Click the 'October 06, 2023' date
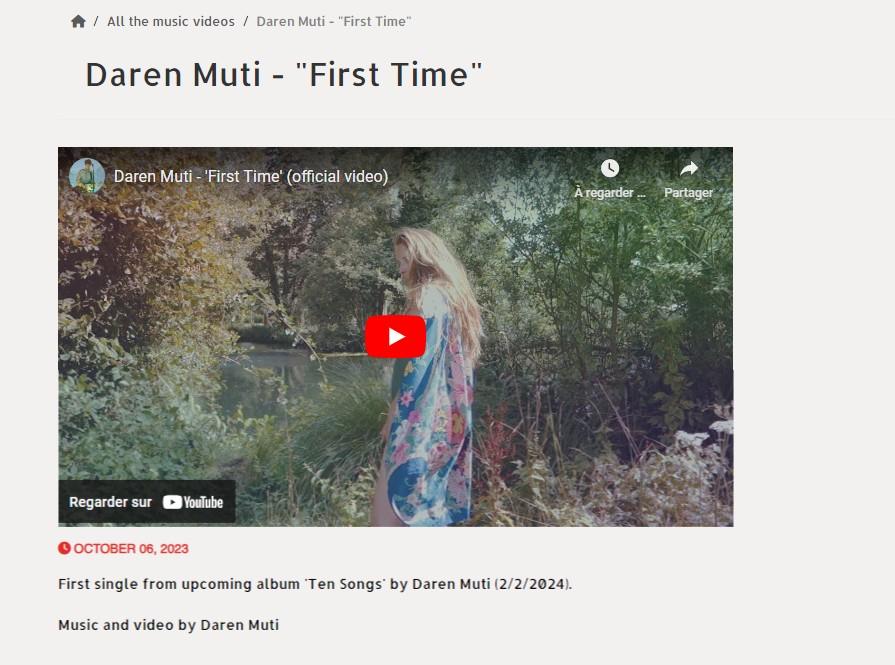This screenshot has width=895, height=665. pyautogui.click(x=131, y=549)
